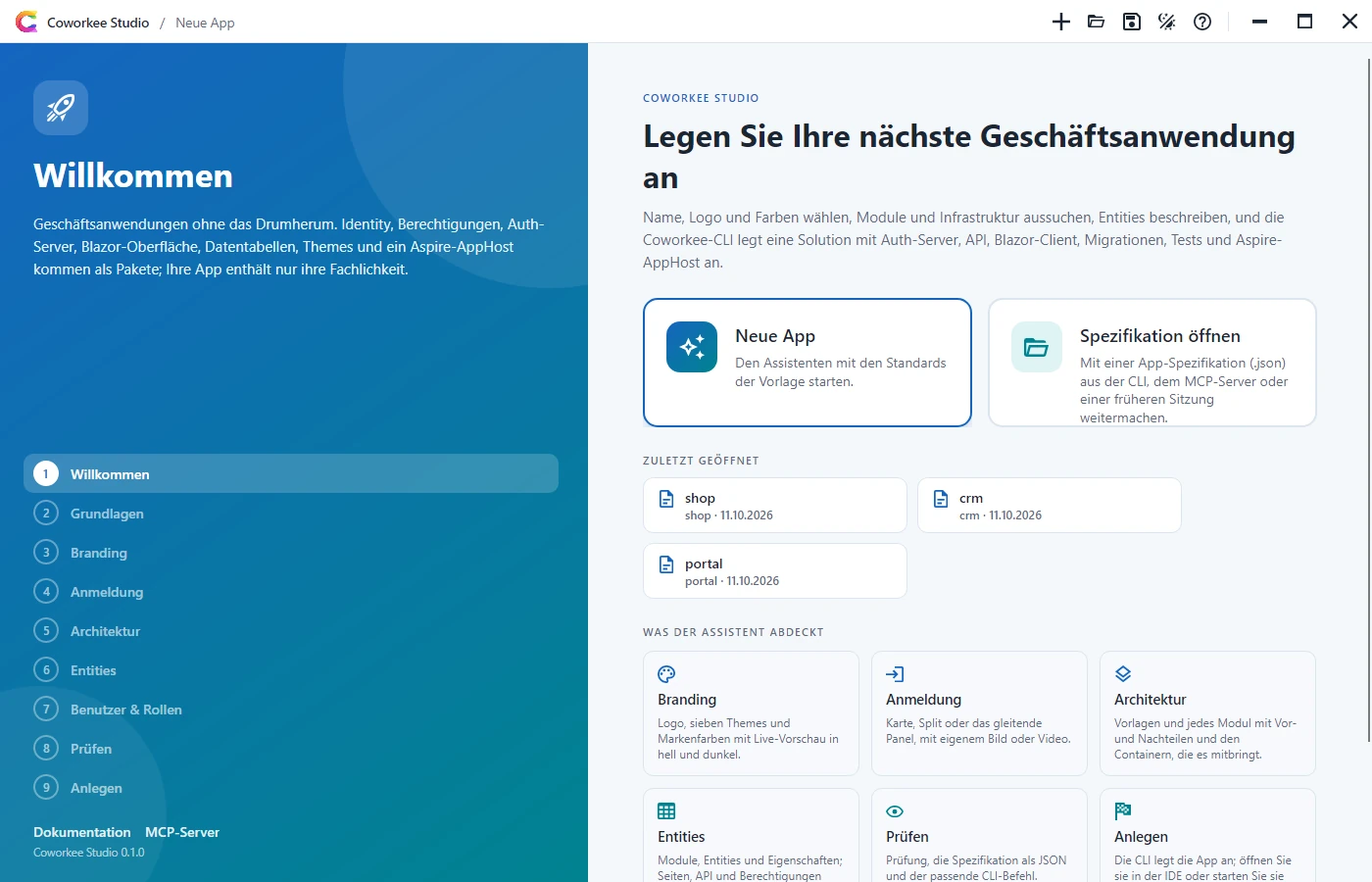
Task: Open help via the question mark icon
Action: (1202, 22)
